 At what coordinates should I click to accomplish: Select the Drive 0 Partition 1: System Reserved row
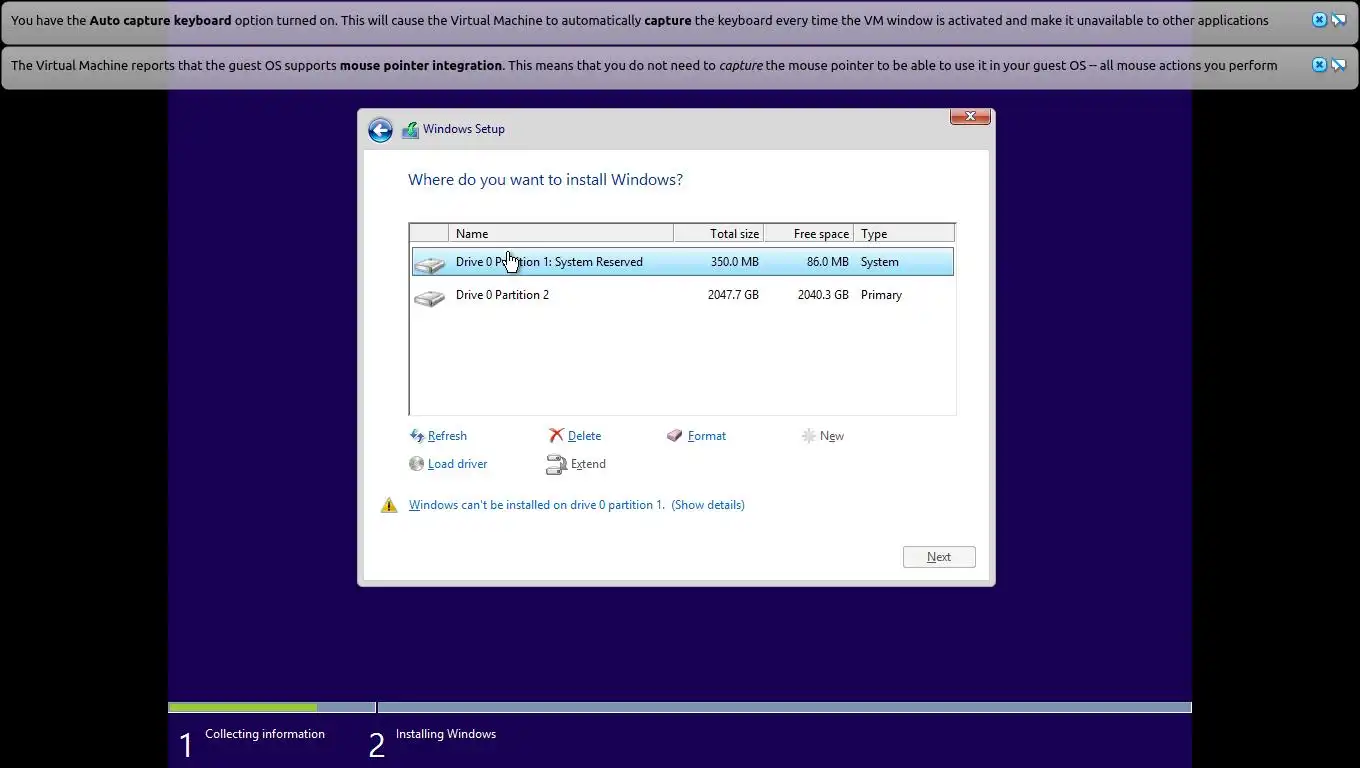pos(682,262)
